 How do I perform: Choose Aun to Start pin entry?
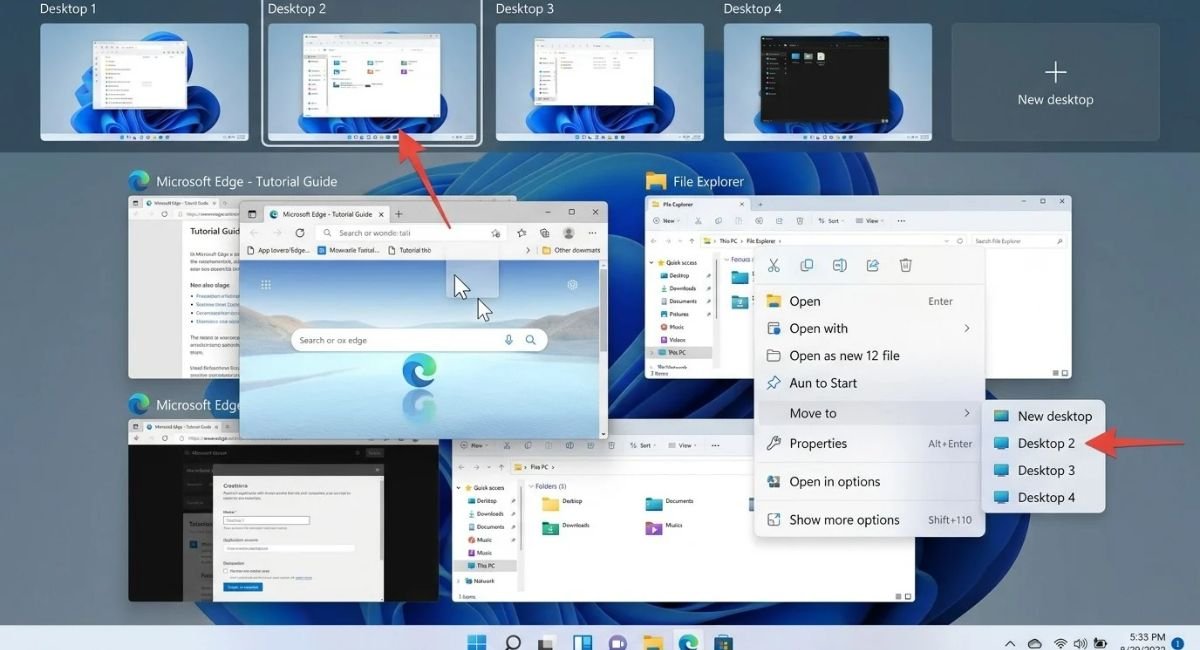869,382
